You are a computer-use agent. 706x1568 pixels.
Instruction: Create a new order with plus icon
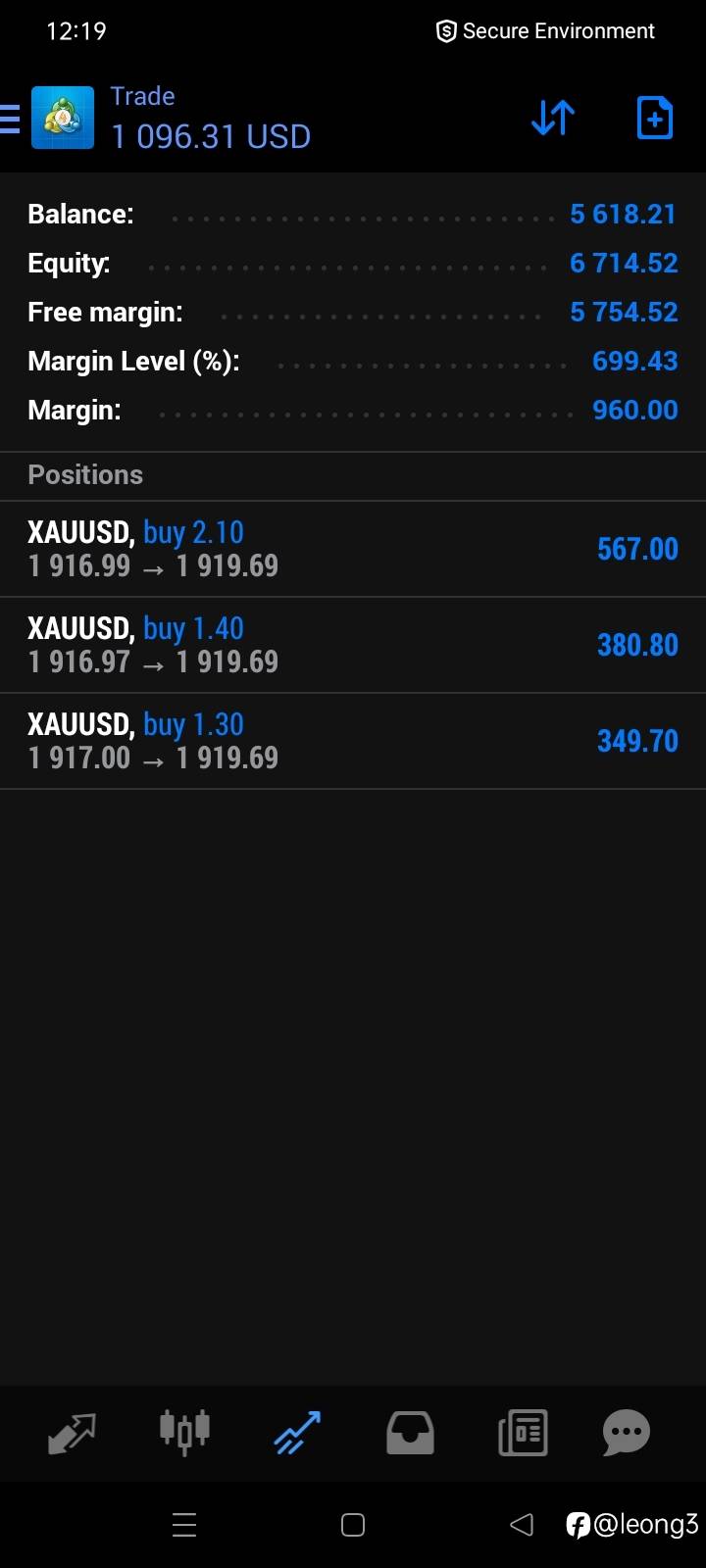(x=654, y=119)
